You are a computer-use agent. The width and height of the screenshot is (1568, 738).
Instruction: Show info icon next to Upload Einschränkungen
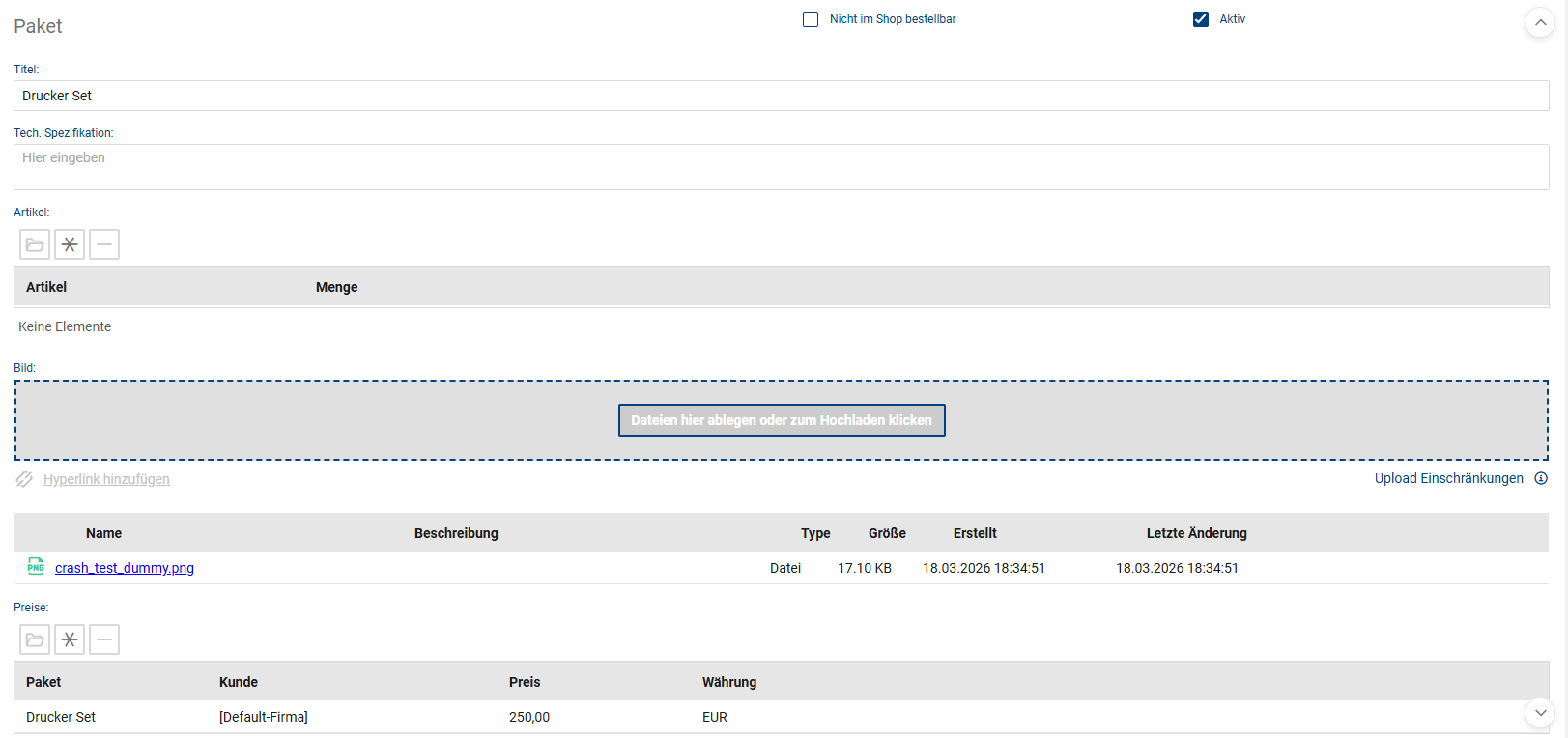pos(1541,478)
